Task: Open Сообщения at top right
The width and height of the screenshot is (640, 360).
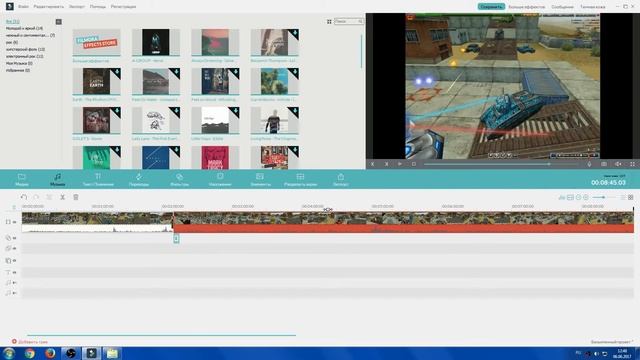Action: (562, 7)
